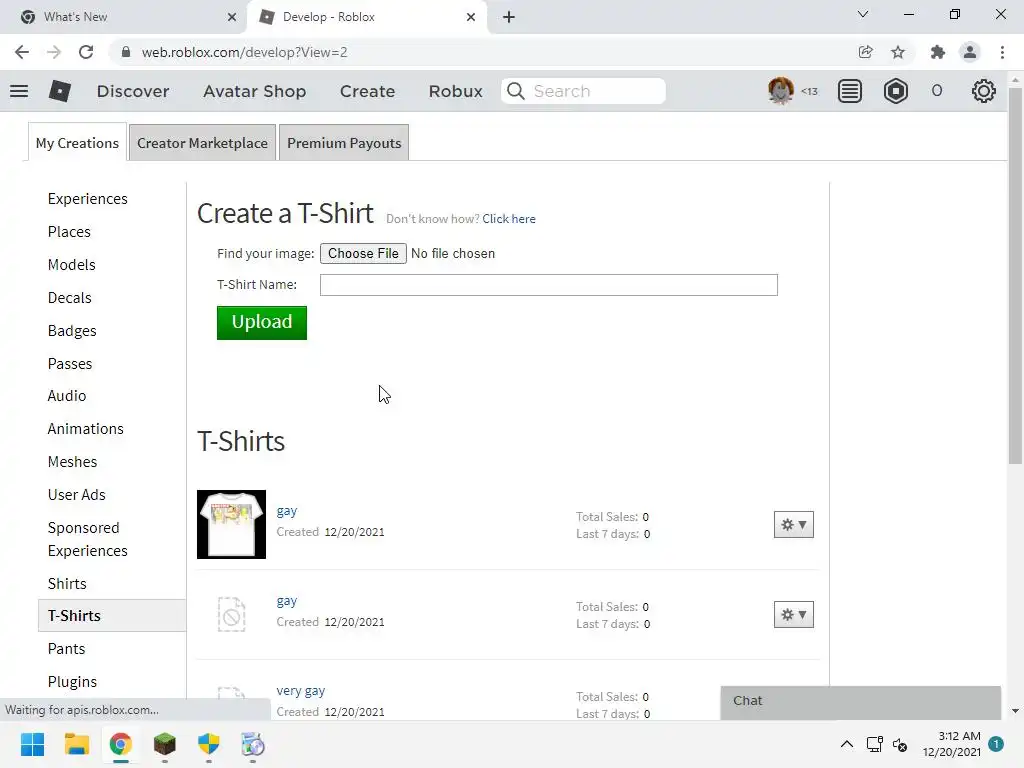The image size is (1024, 768).
Task: Click Create in top nav
Action: tap(367, 91)
